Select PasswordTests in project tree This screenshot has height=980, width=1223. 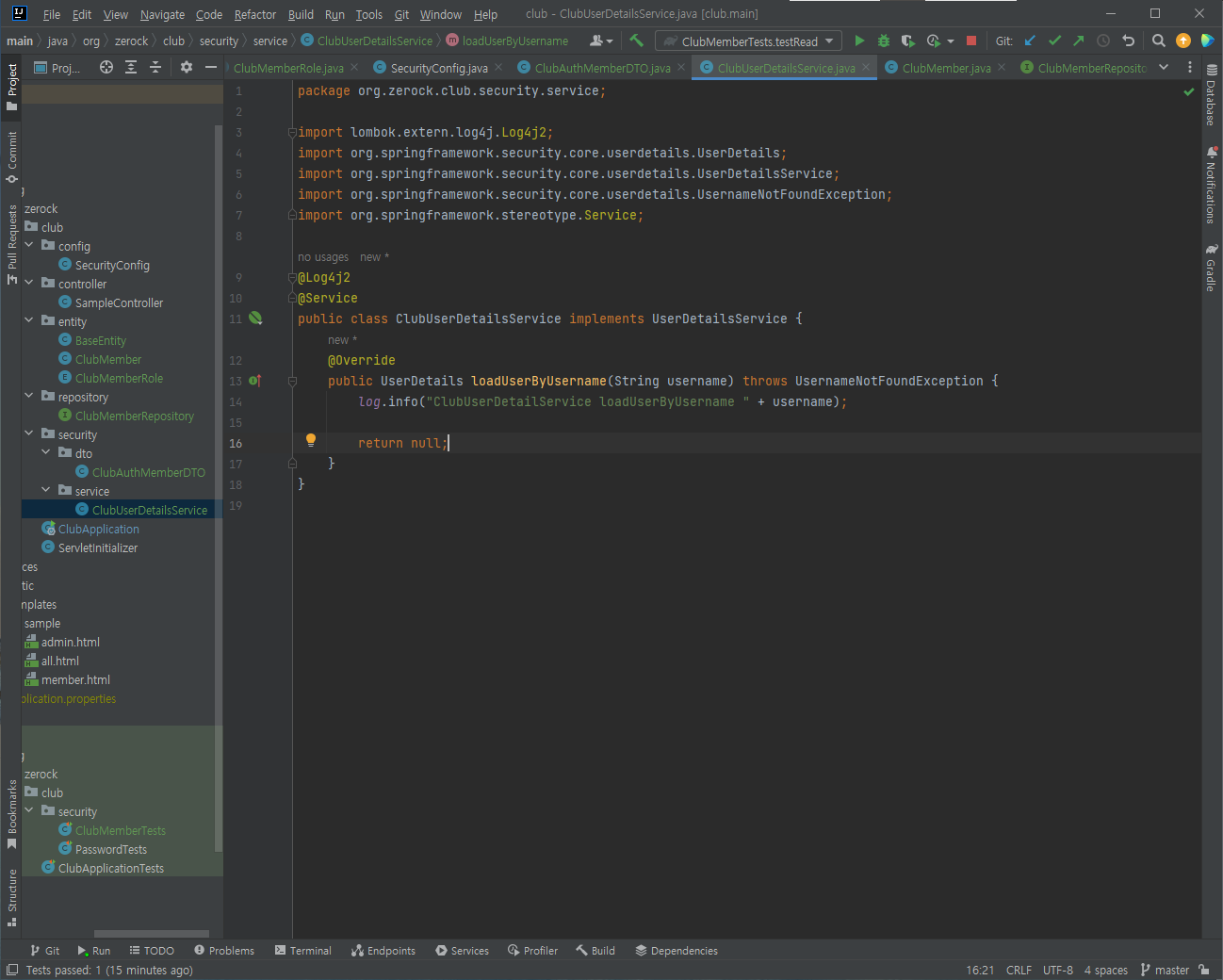(111, 849)
